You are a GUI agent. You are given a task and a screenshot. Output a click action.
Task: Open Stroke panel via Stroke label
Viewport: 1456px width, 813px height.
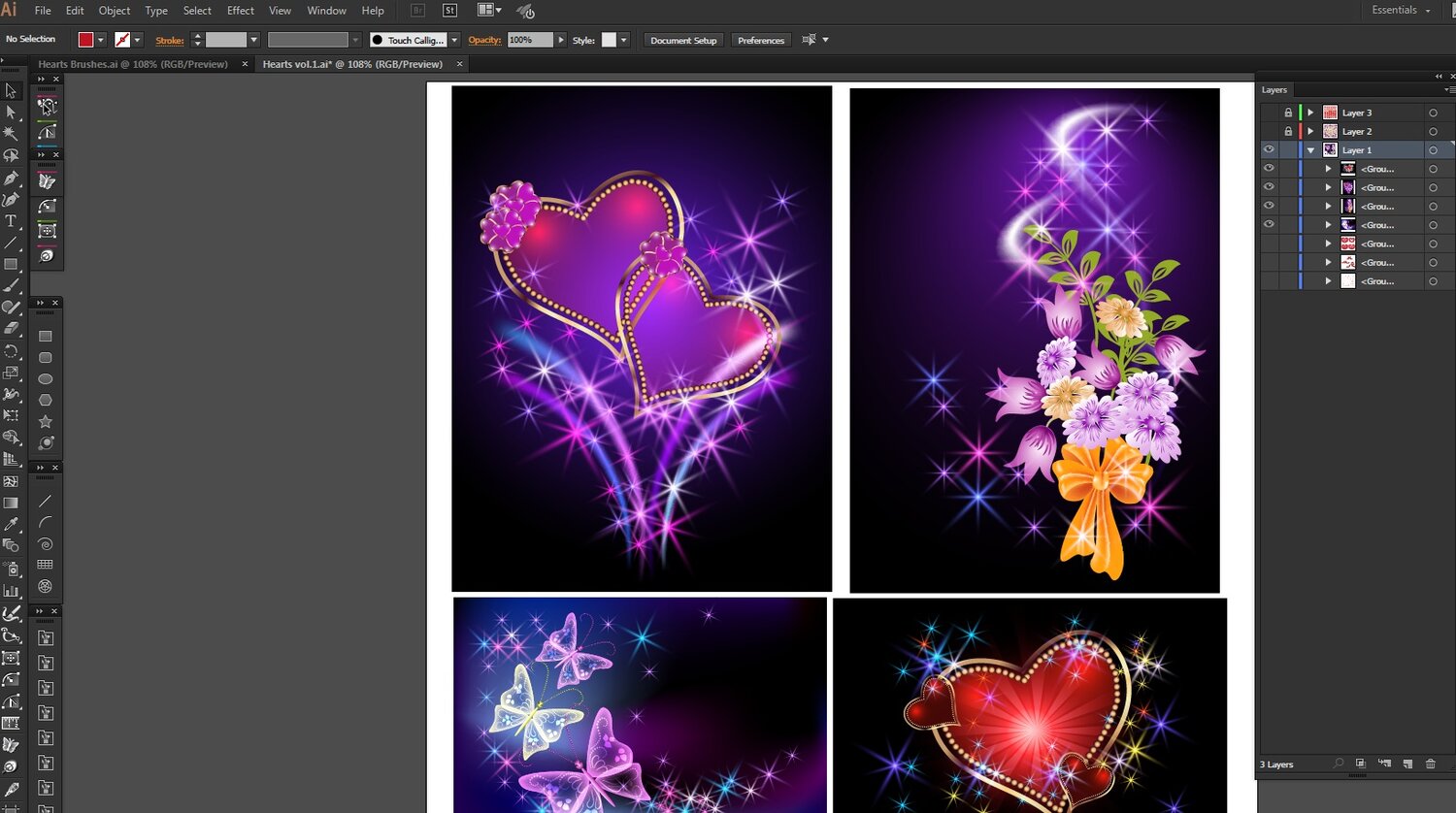click(x=170, y=40)
